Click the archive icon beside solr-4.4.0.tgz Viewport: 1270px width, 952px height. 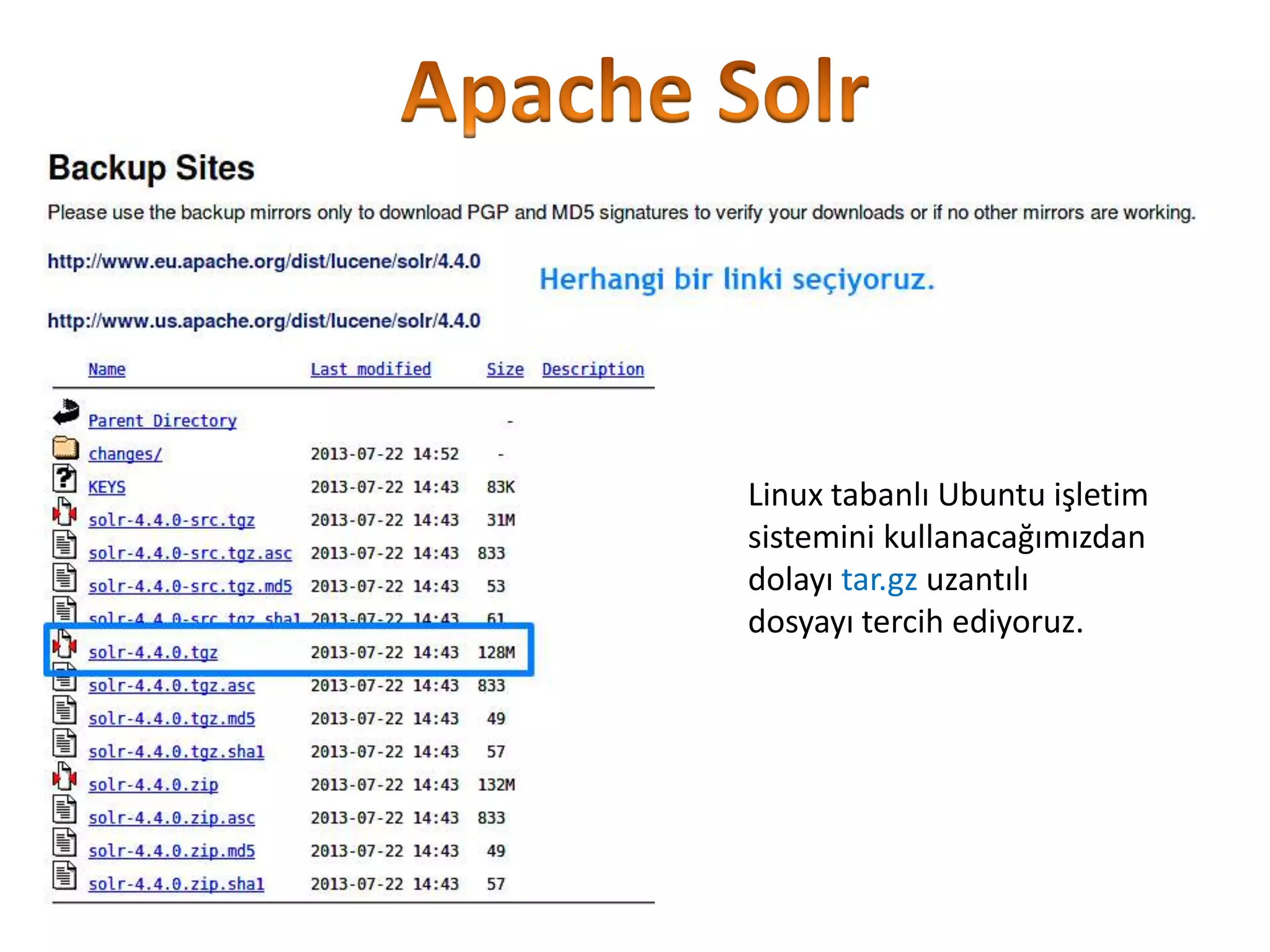[64, 645]
